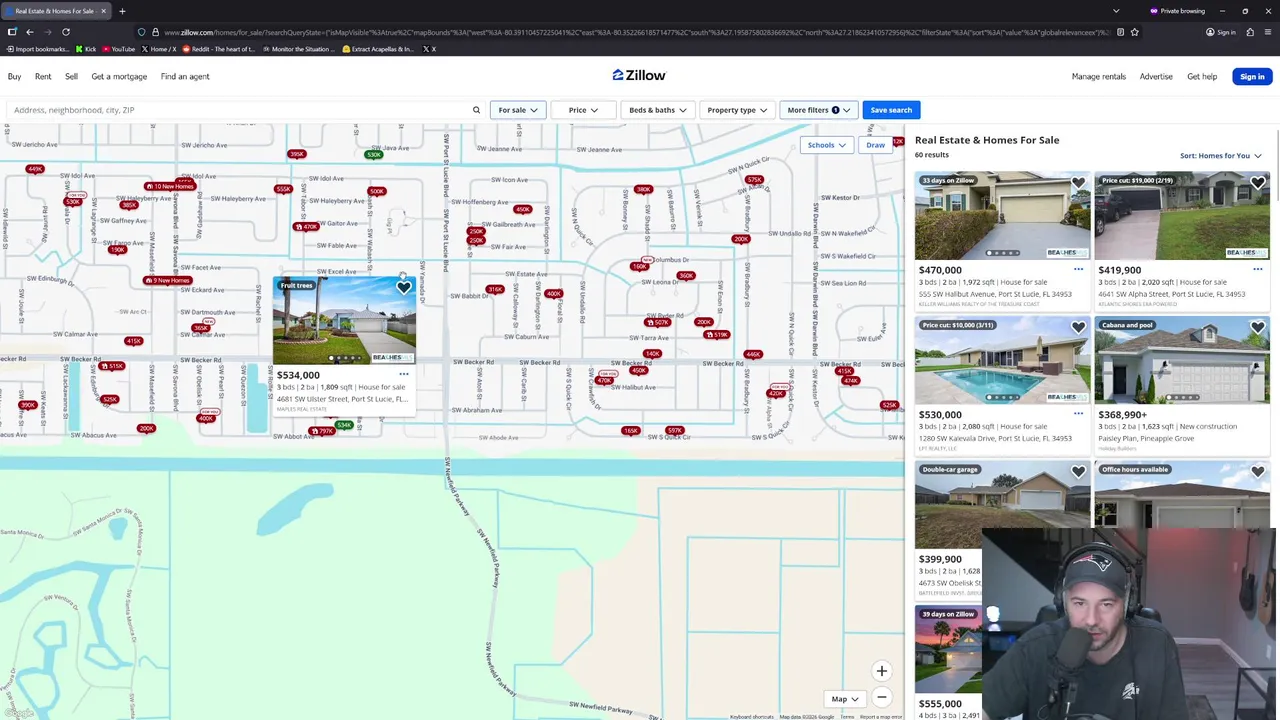
Task: Go back in the browser
Action: pyautogui.click(x=29, y=32)
